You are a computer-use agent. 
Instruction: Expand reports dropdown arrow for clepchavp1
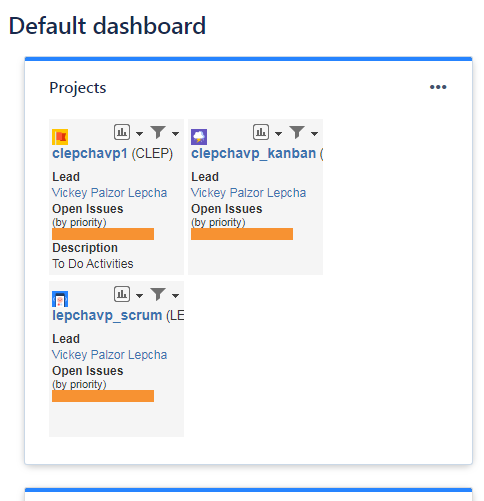(140, 134)
